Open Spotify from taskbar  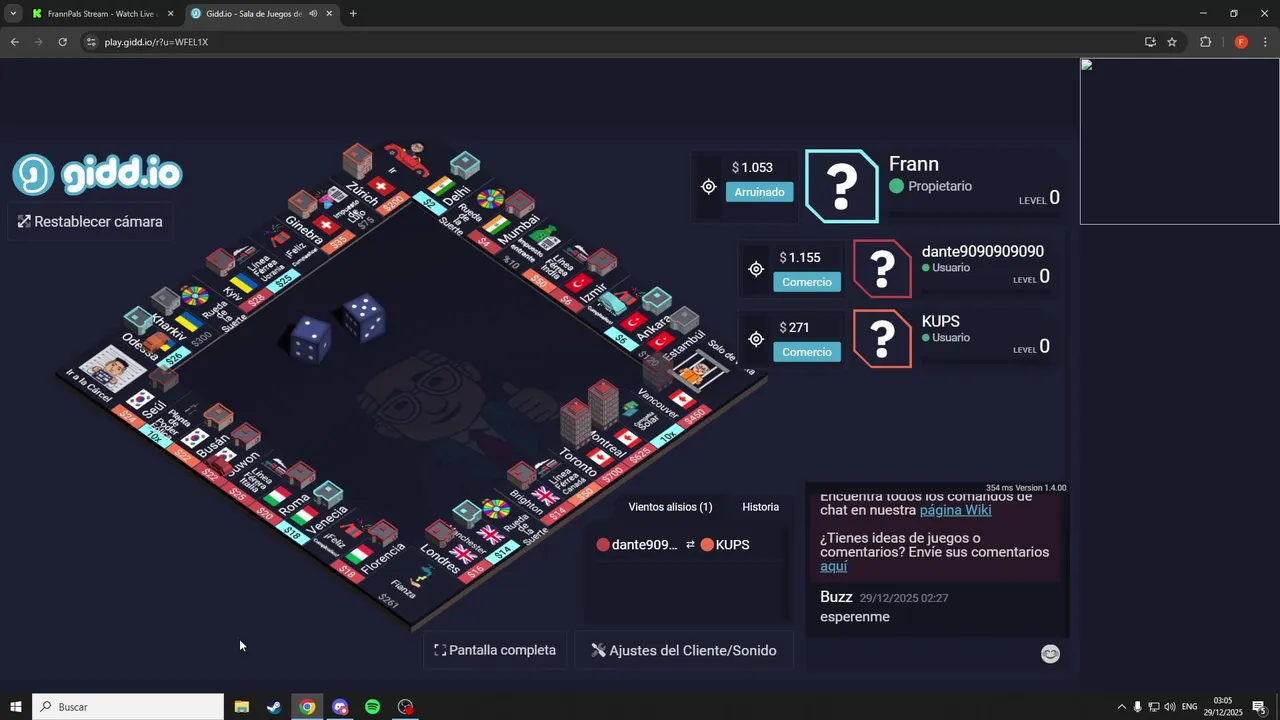coord(372,707)
